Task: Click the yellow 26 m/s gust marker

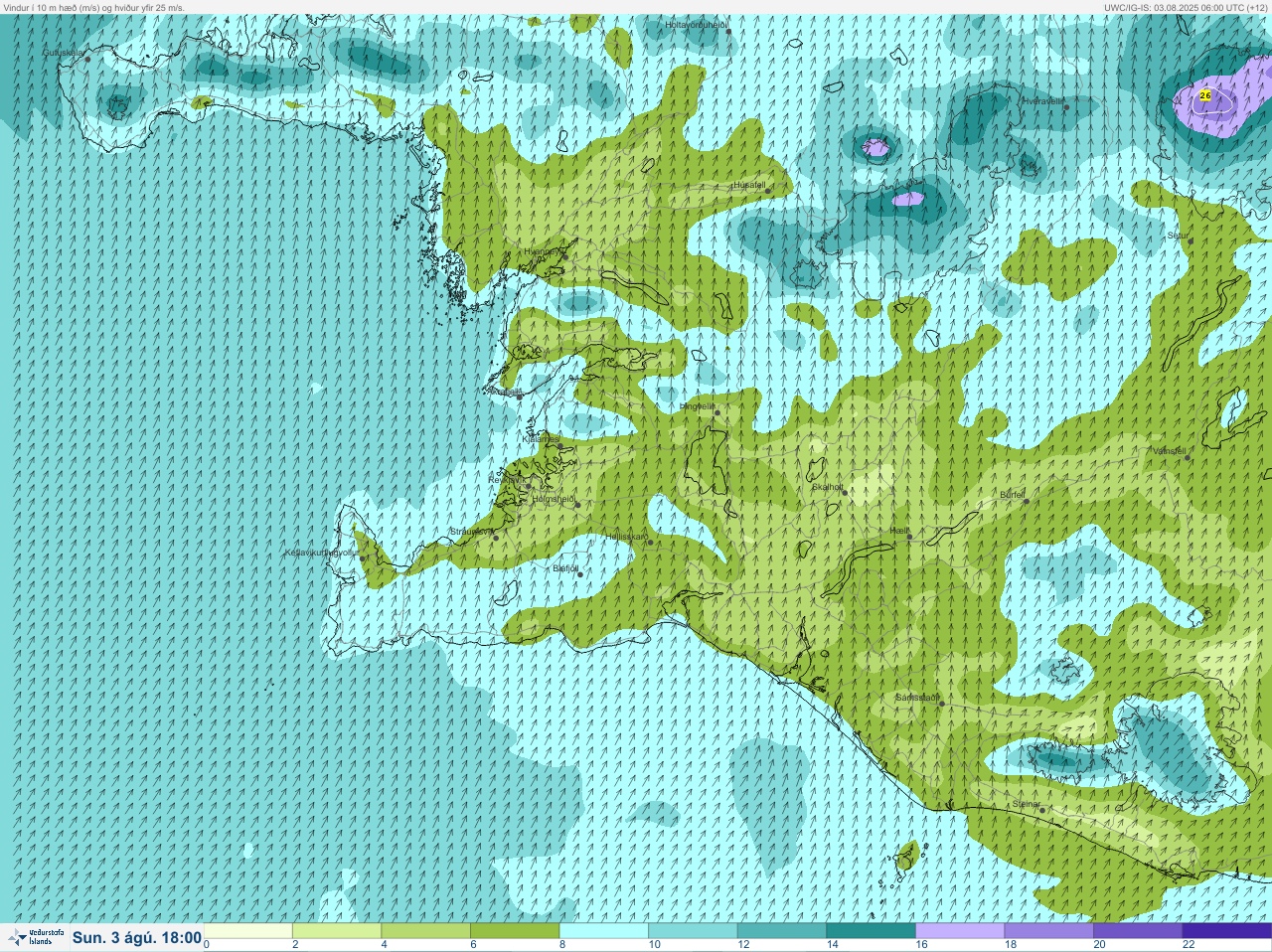Action: tap(1205, 95)
